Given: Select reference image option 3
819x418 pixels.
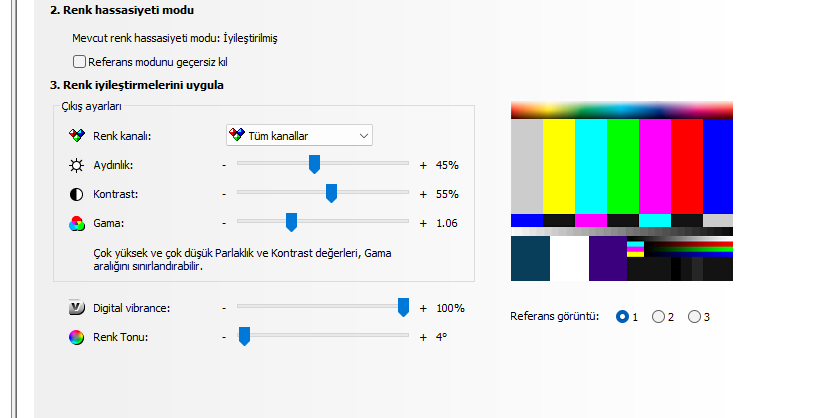Looking at the screenshot, I should click(x=694, y=317).
